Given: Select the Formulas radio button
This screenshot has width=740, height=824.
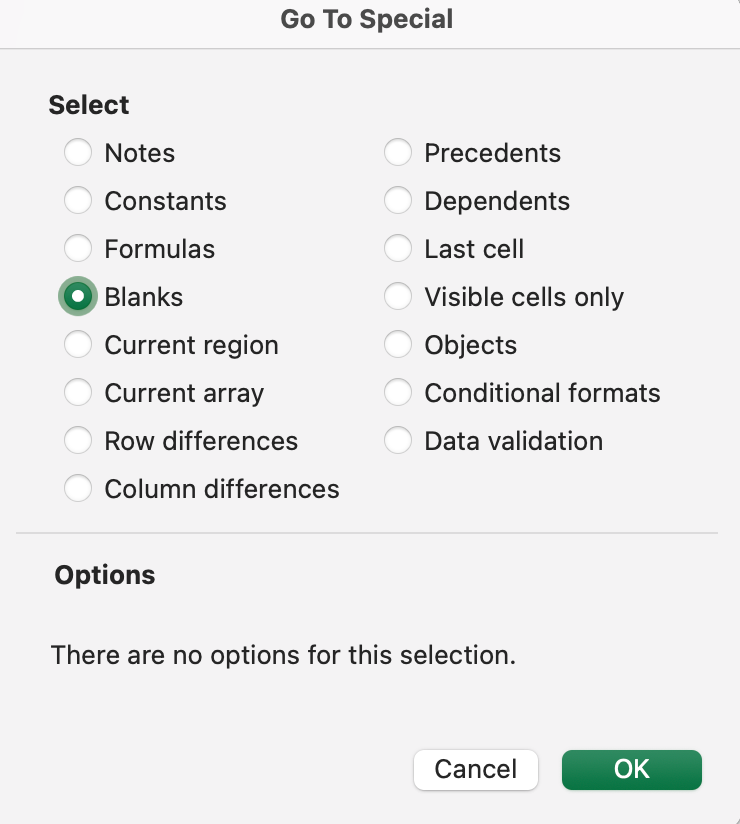Looking at the screenshot, I should pos(78,249).
